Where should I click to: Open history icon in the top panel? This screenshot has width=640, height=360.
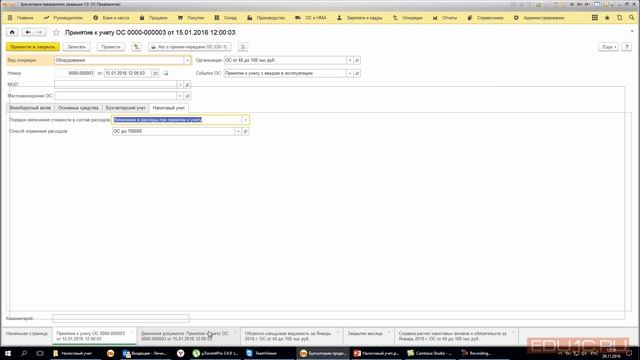coord(620,18)
